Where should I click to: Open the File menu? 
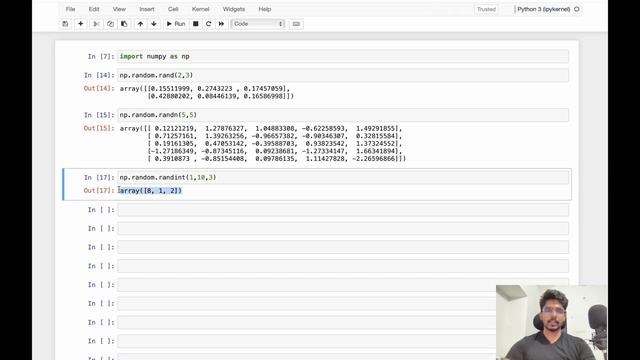[x=71, y=9]
